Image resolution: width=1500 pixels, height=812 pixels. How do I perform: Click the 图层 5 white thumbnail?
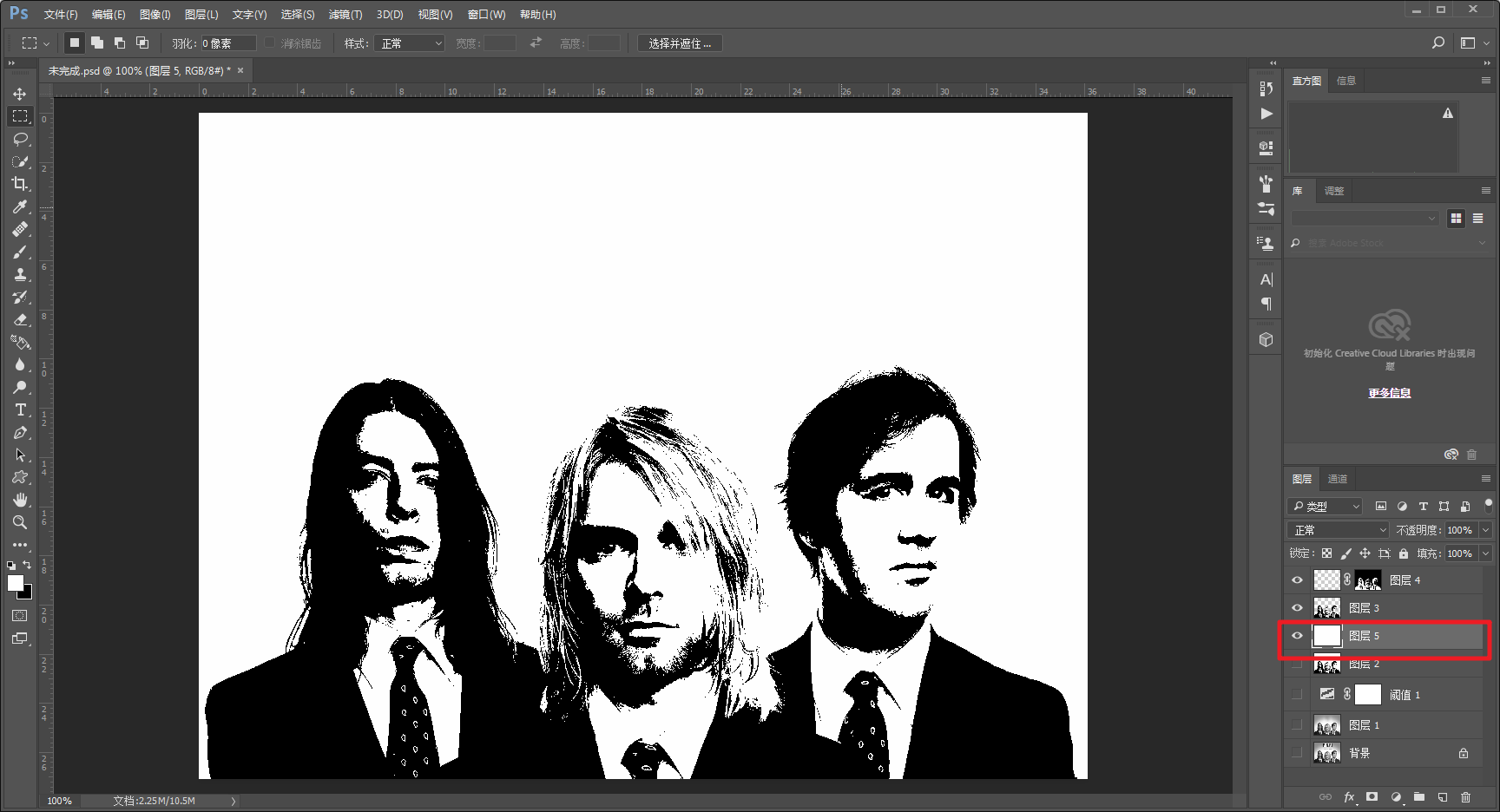[x=1326, y=636]
